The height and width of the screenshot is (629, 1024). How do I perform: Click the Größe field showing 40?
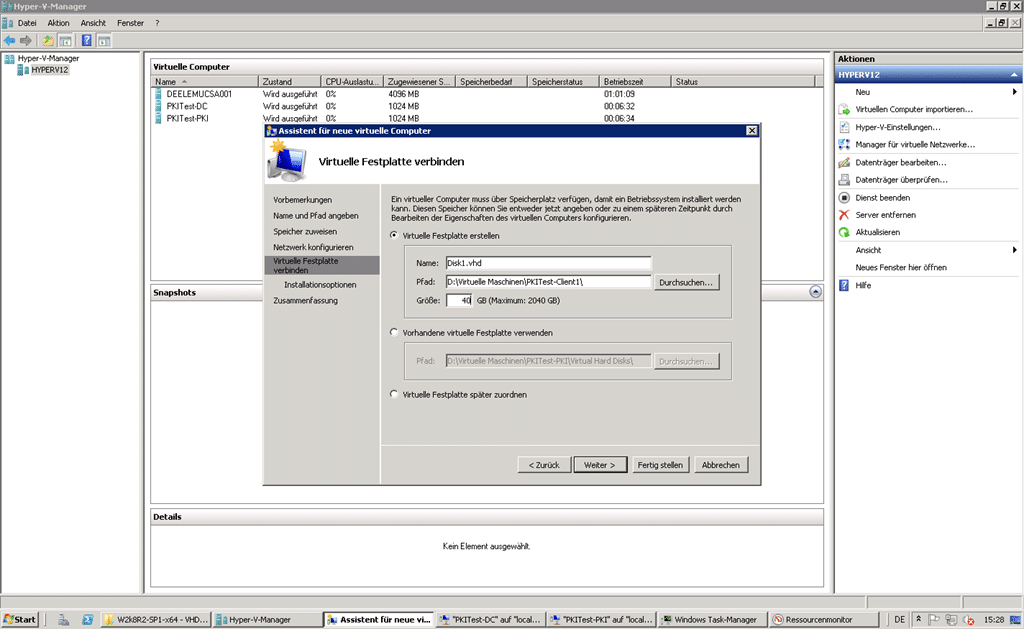[459, 300]
